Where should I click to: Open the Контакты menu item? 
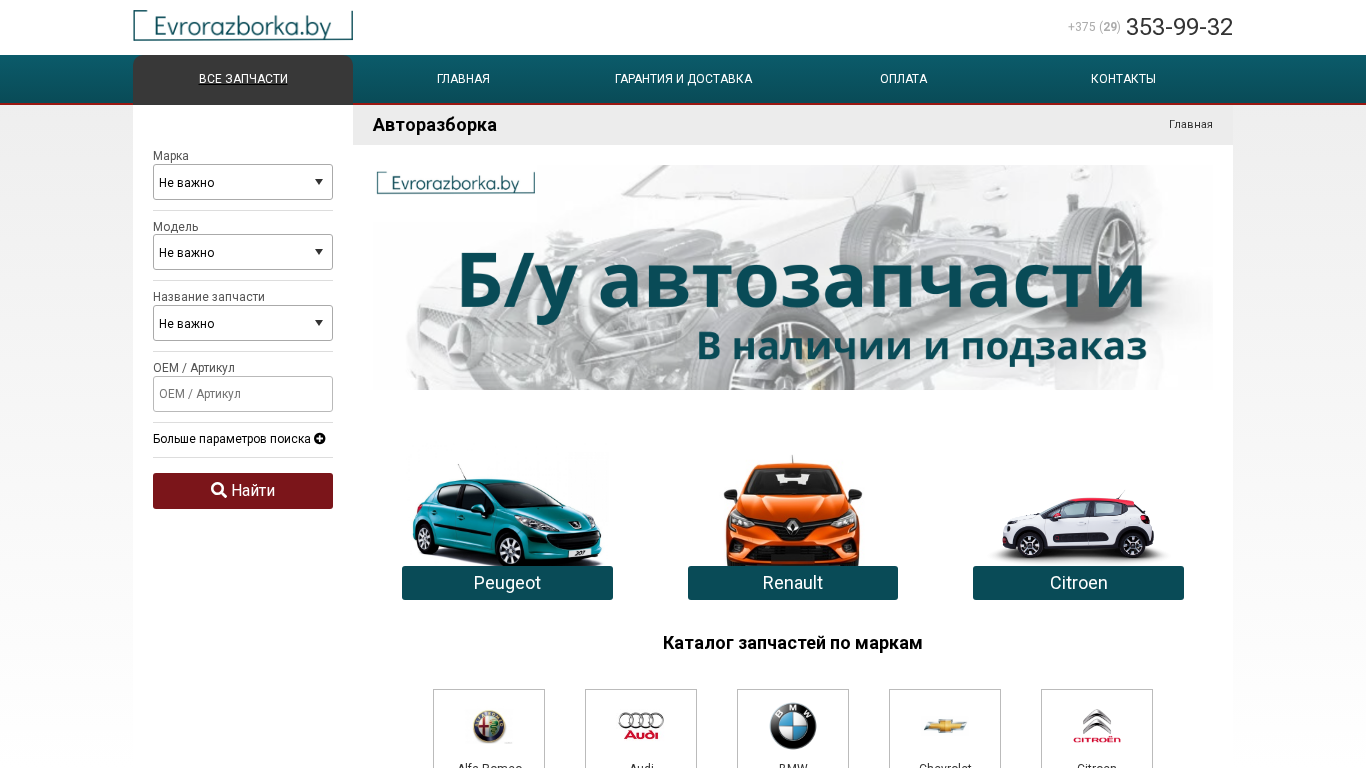click(x=1123, y=79)
